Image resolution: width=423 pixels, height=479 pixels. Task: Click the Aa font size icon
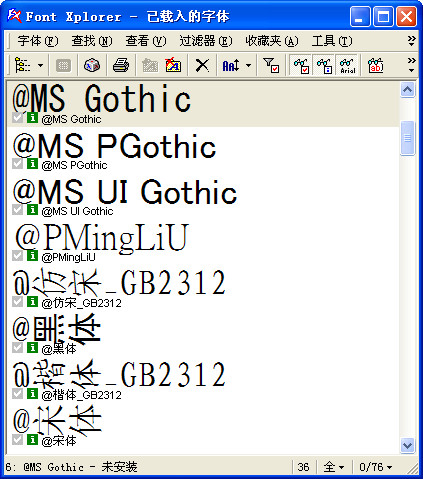pos(231,65)
